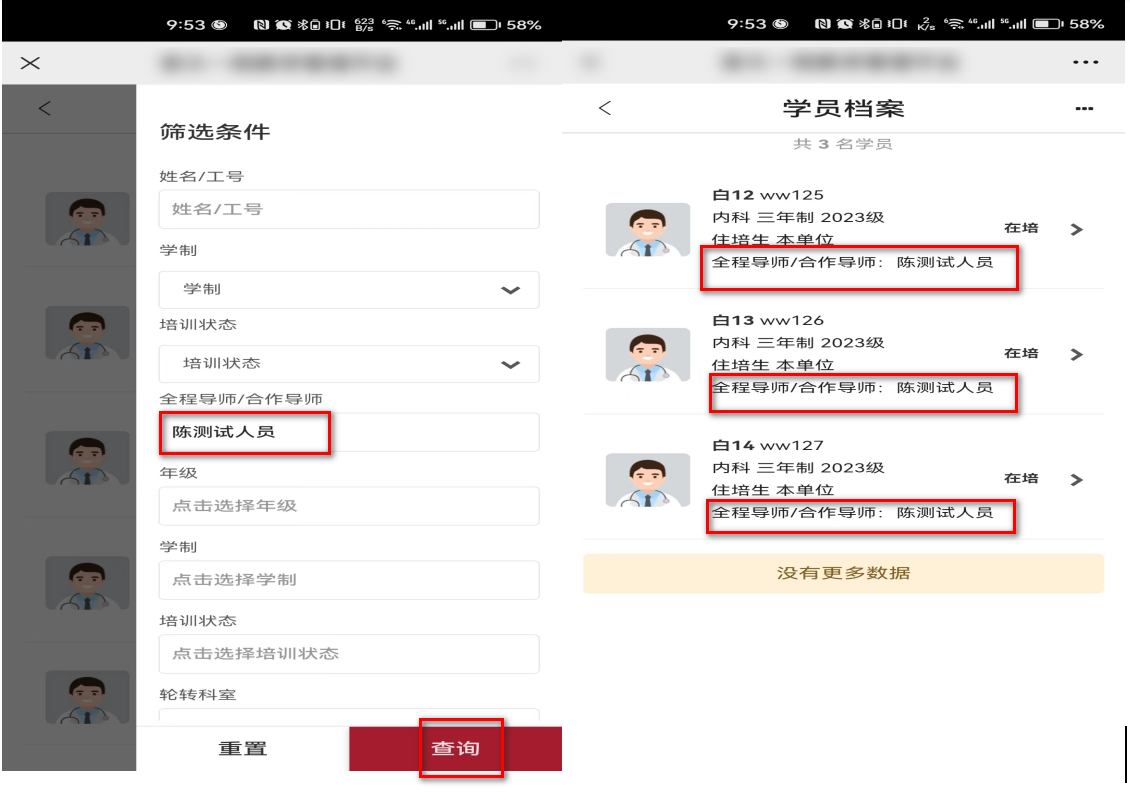Tap Wi-Fi icon in left status bar
The height and width of the screenshot is (801, 1130).
(392, 25)
